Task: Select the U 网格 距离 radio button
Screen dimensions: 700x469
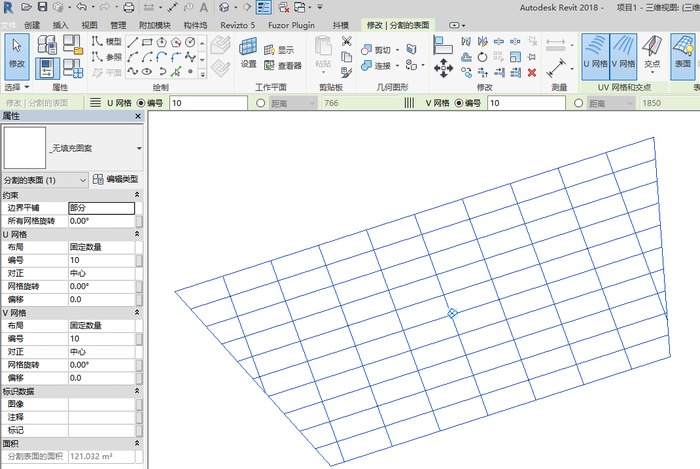Action: pyautogui.click(x=261, y=103)
